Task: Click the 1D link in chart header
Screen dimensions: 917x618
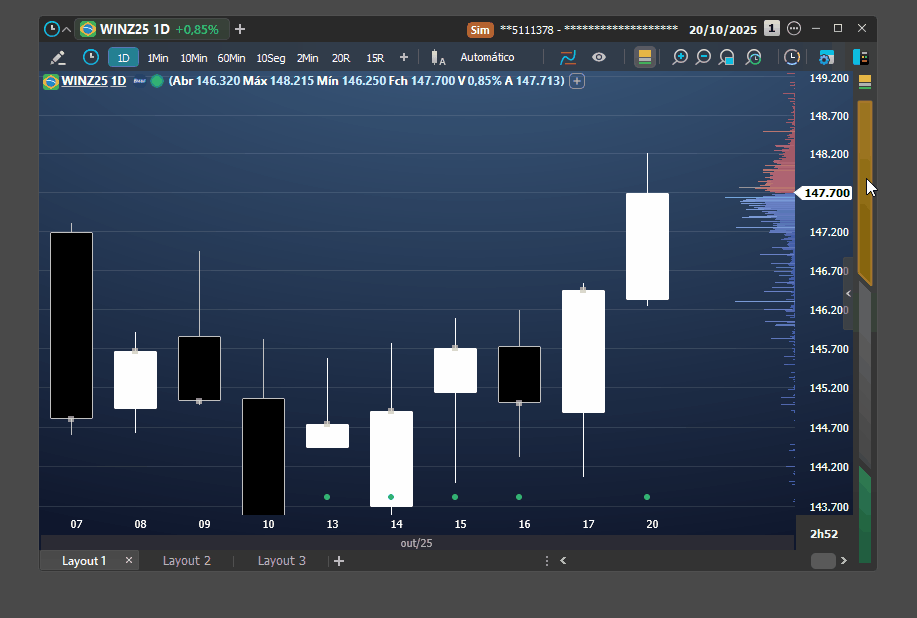Action: click(x=119, y=81)
